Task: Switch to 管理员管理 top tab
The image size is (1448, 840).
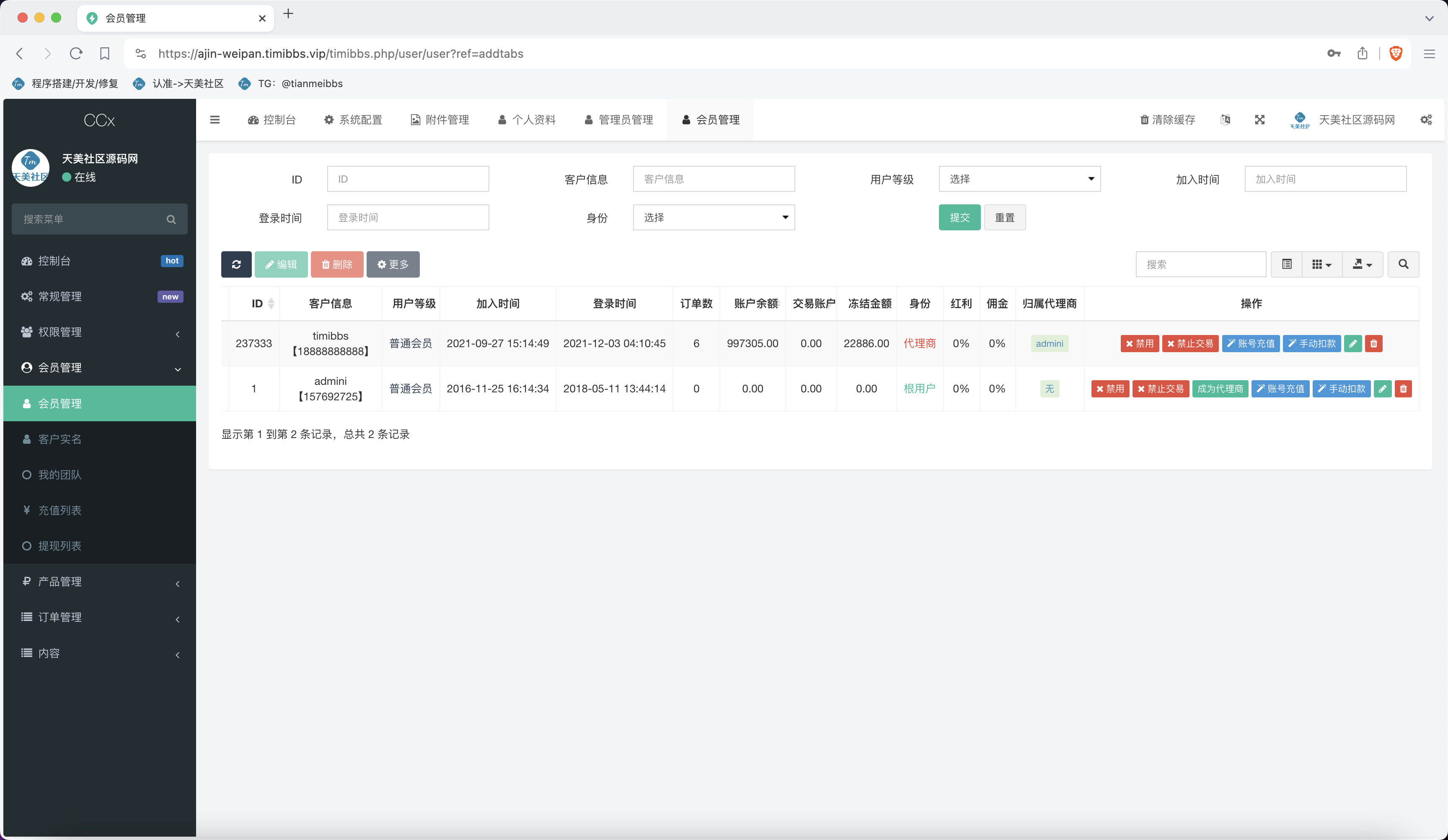Action: click(618, 119)
